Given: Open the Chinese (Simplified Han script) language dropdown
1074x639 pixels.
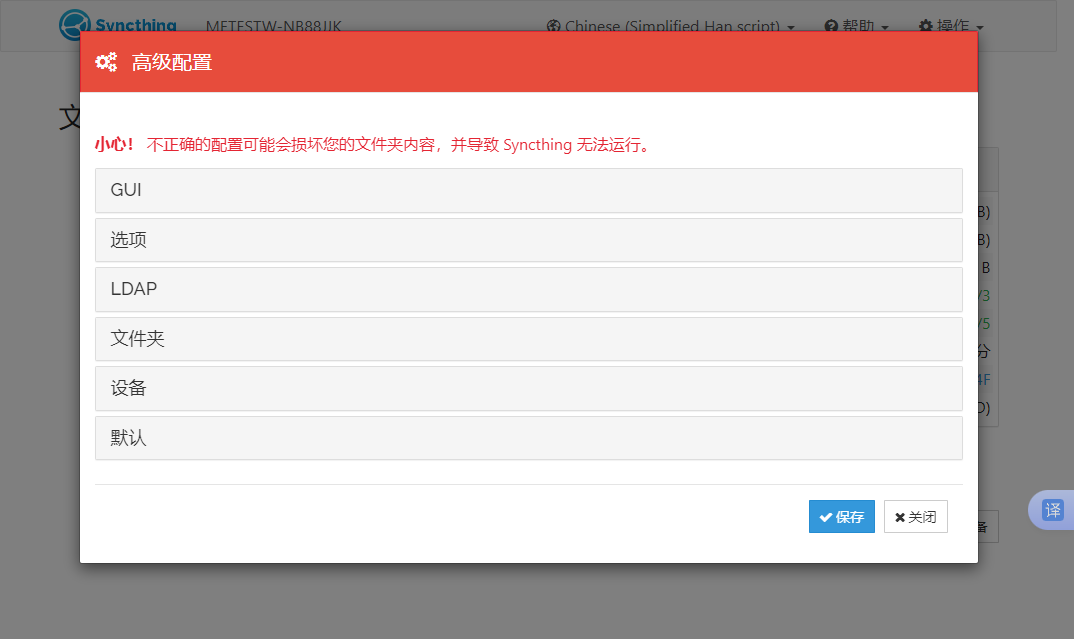Looking at the screenshot, I should coord(670,26).
